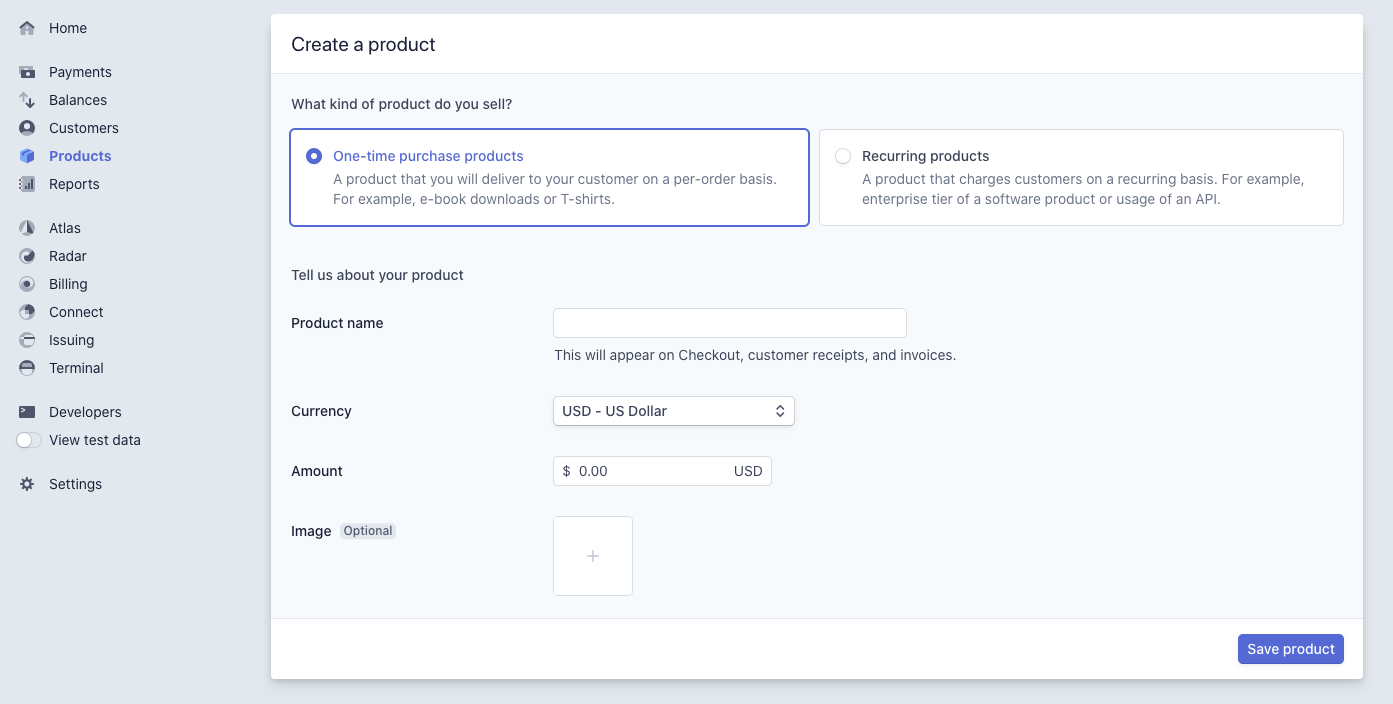Toggle the View test data switch
Screen dimensions: 1393x704
point(29,440)
